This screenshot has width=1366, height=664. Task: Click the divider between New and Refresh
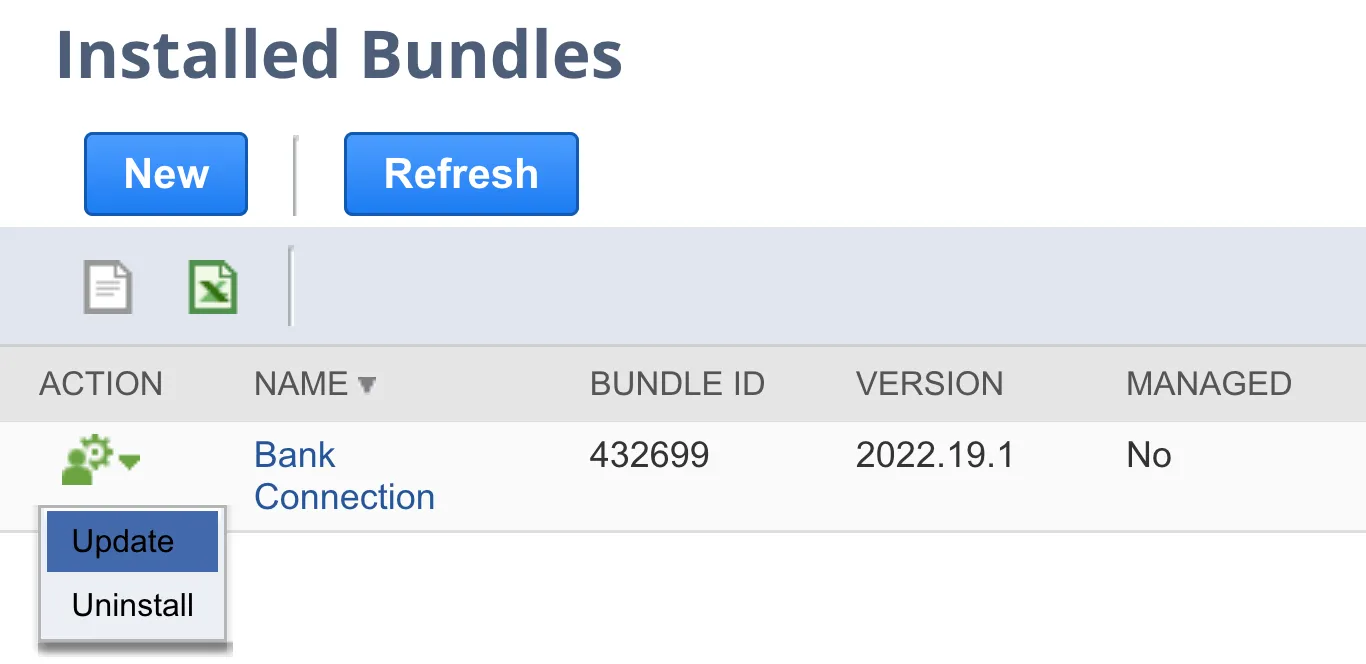coord(295,175)
